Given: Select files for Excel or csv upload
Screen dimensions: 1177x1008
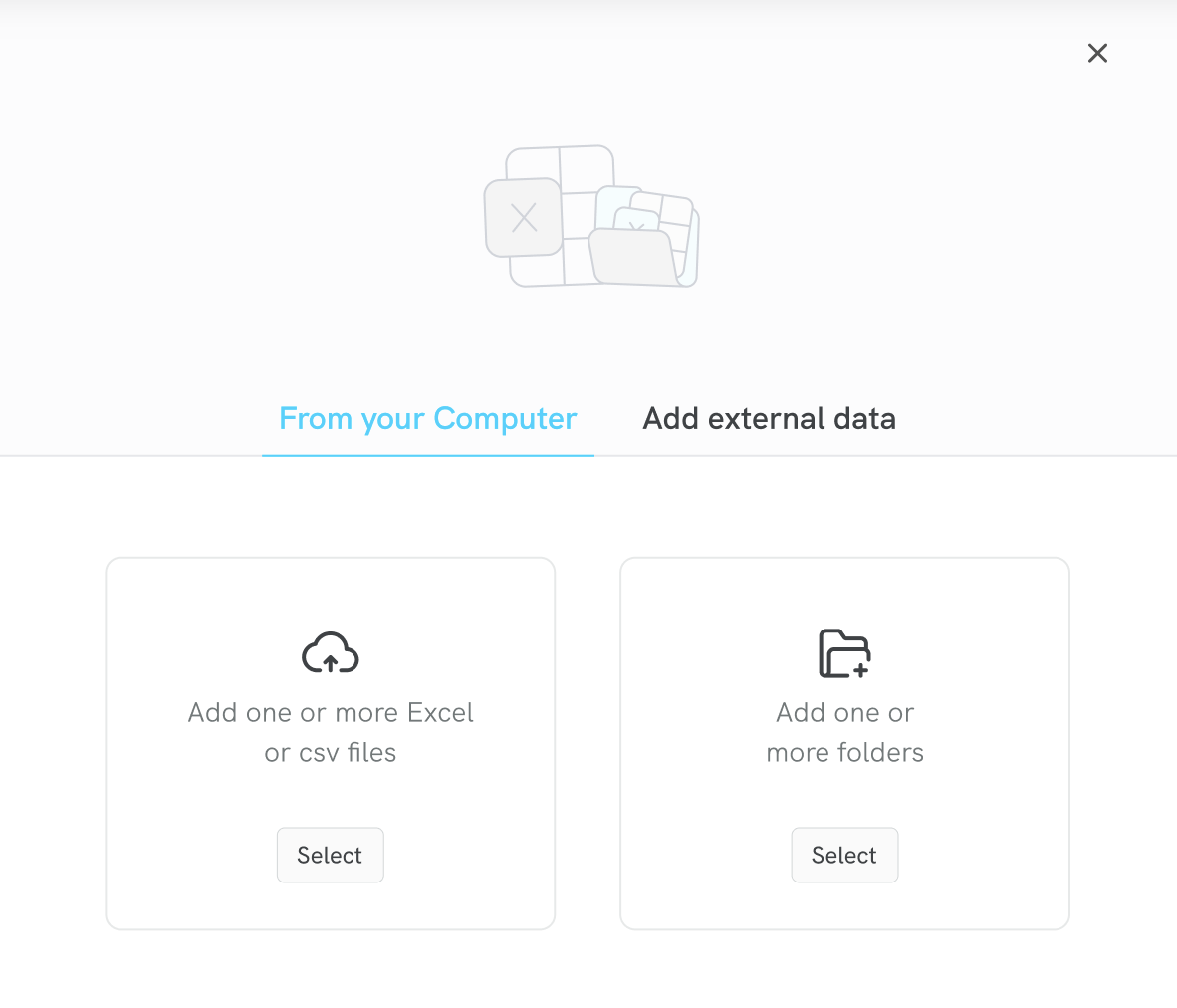Looking at the screenshot, I should click(330, 855).
